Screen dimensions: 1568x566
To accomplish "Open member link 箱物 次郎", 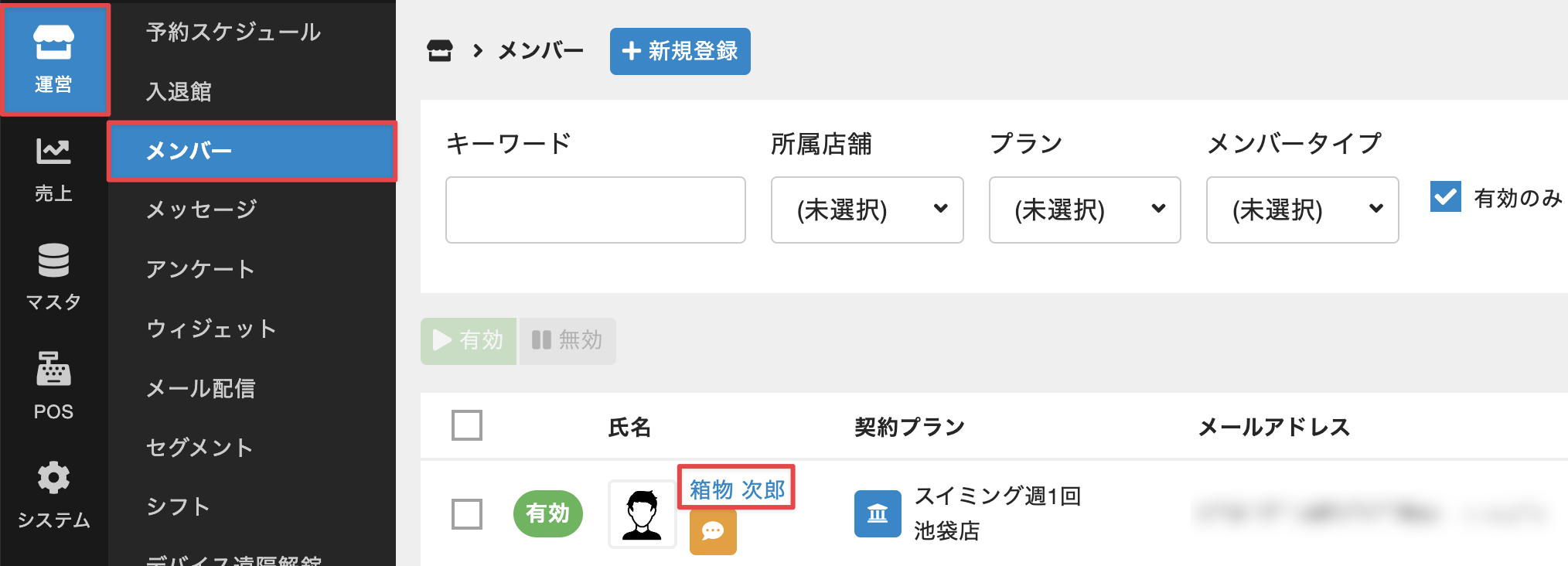I will click(736, 489).
